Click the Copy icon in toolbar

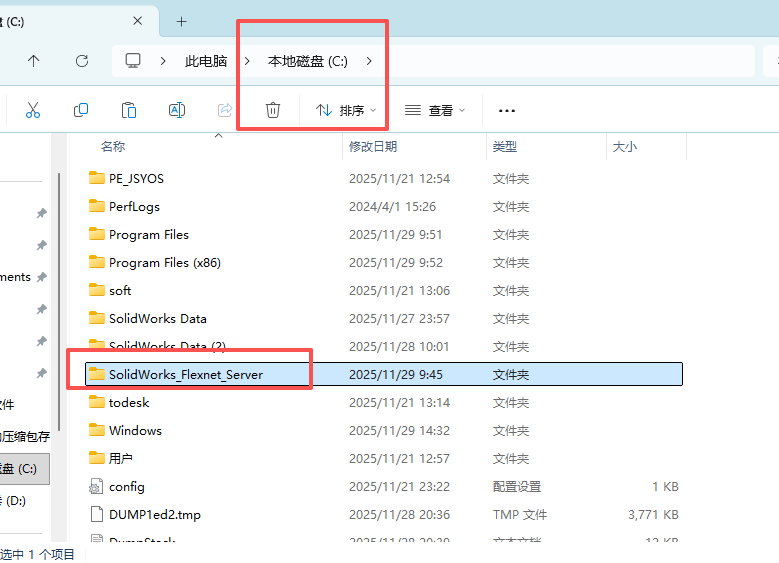tap(80, 110)
